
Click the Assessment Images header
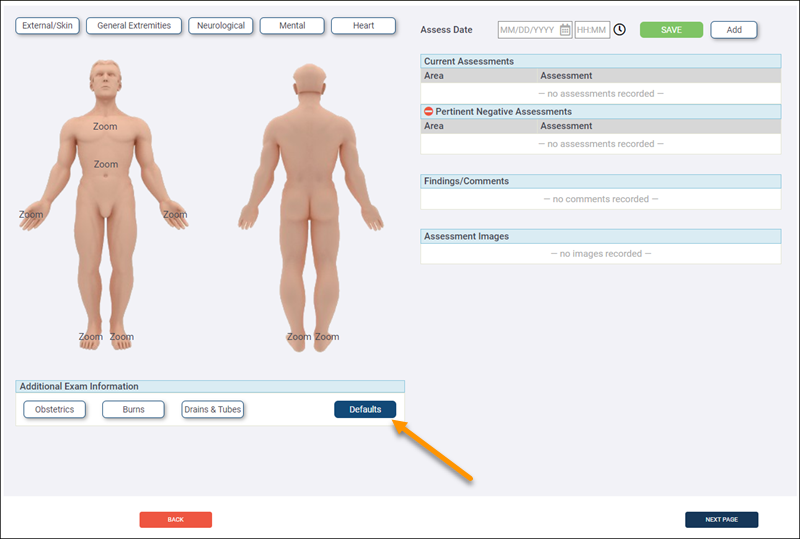pos(601,236)
